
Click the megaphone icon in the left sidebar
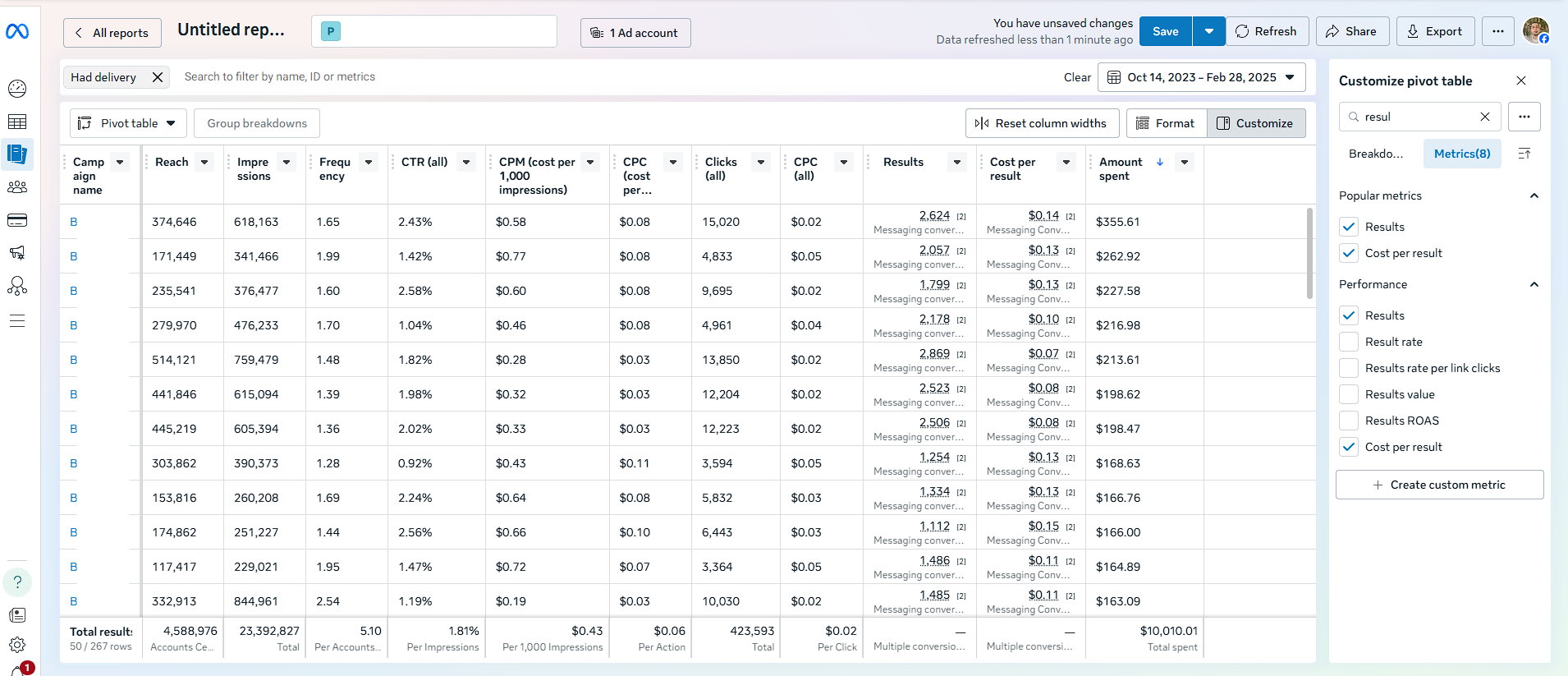tap(17, 253)
